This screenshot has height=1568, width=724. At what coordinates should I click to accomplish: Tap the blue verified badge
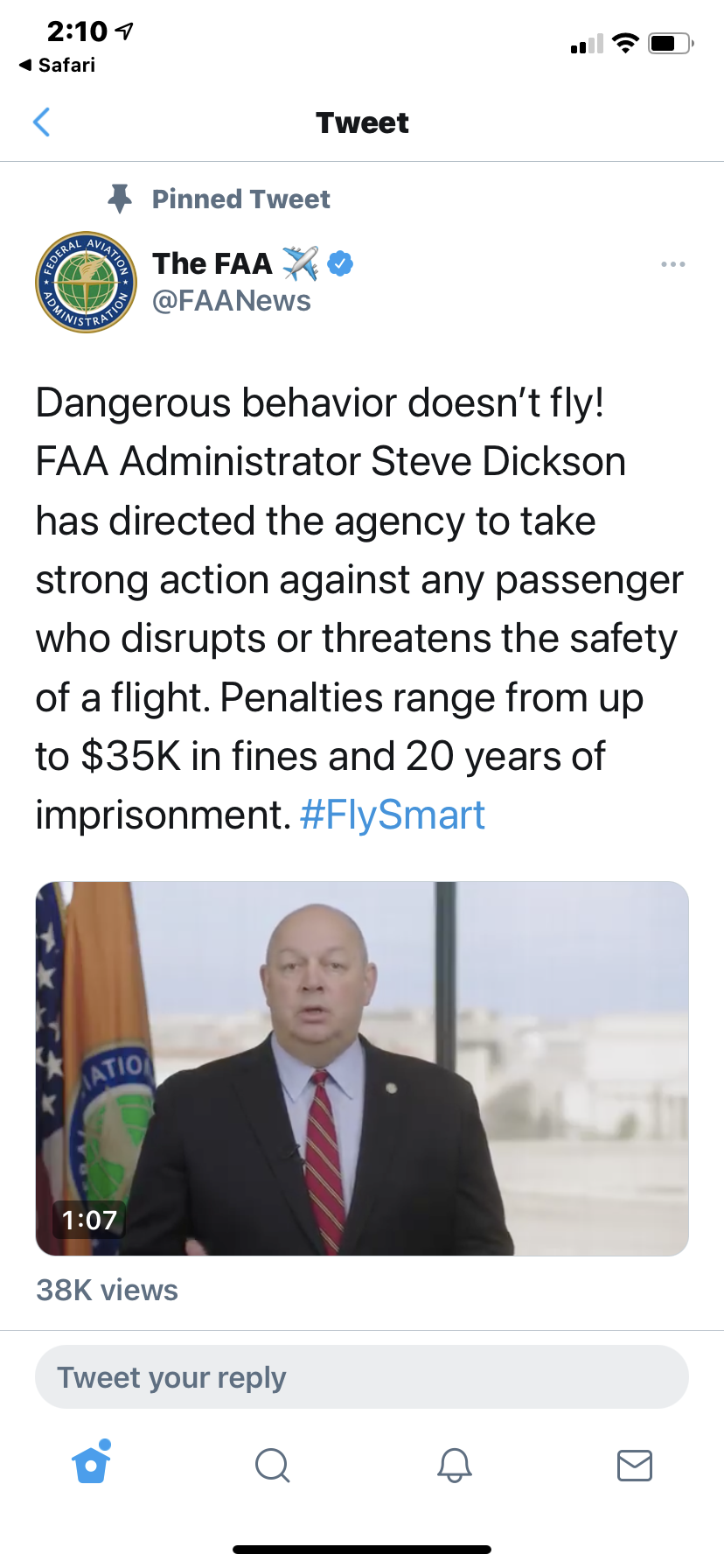click(x=340, y=263)
